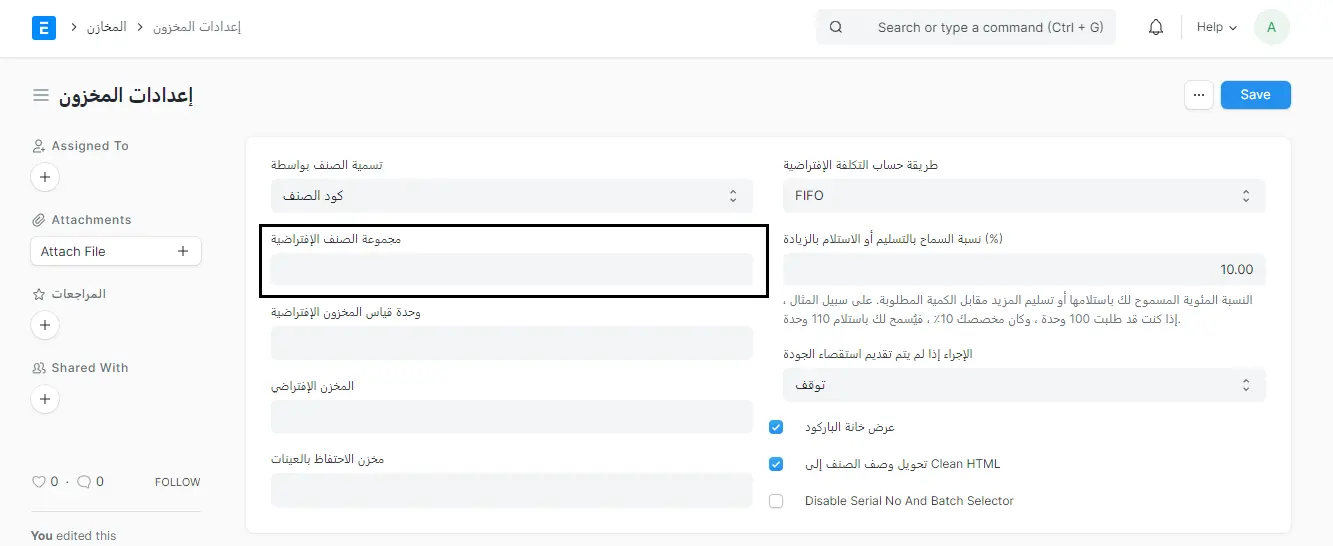The height and width of the screenshot is (546, 1333).
Task: Focus the search command bar
Action: click(966, 28)
